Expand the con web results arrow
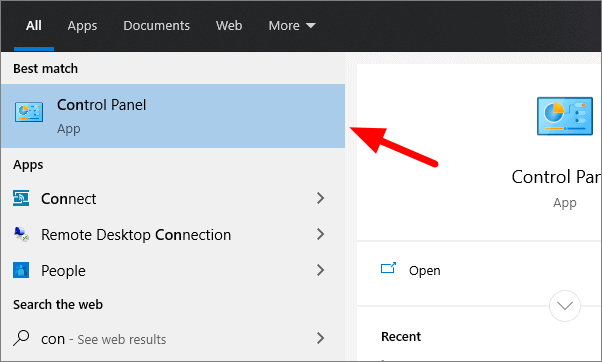 [x=321, y=338]
